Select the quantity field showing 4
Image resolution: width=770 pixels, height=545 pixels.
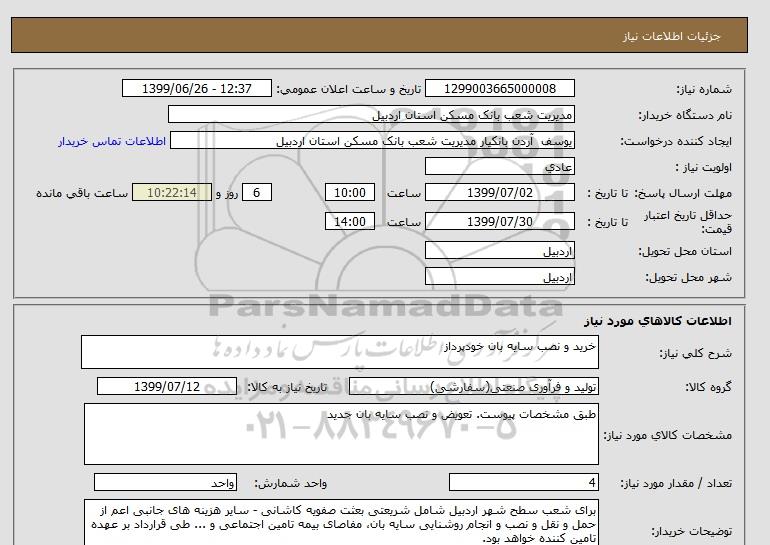524,483
